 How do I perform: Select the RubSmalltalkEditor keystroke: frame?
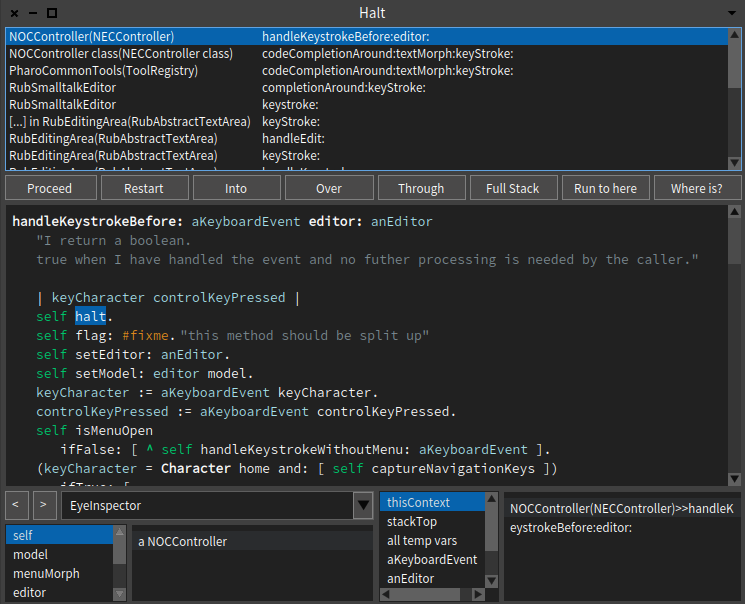point(366,105)
